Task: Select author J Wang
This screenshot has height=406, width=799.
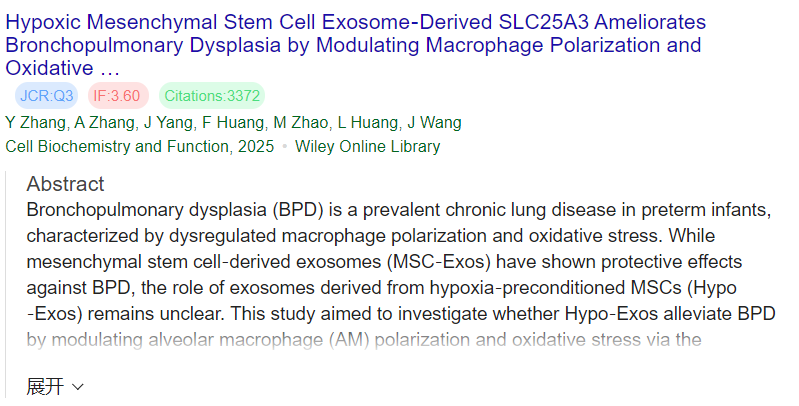Action: pos(433,123)
